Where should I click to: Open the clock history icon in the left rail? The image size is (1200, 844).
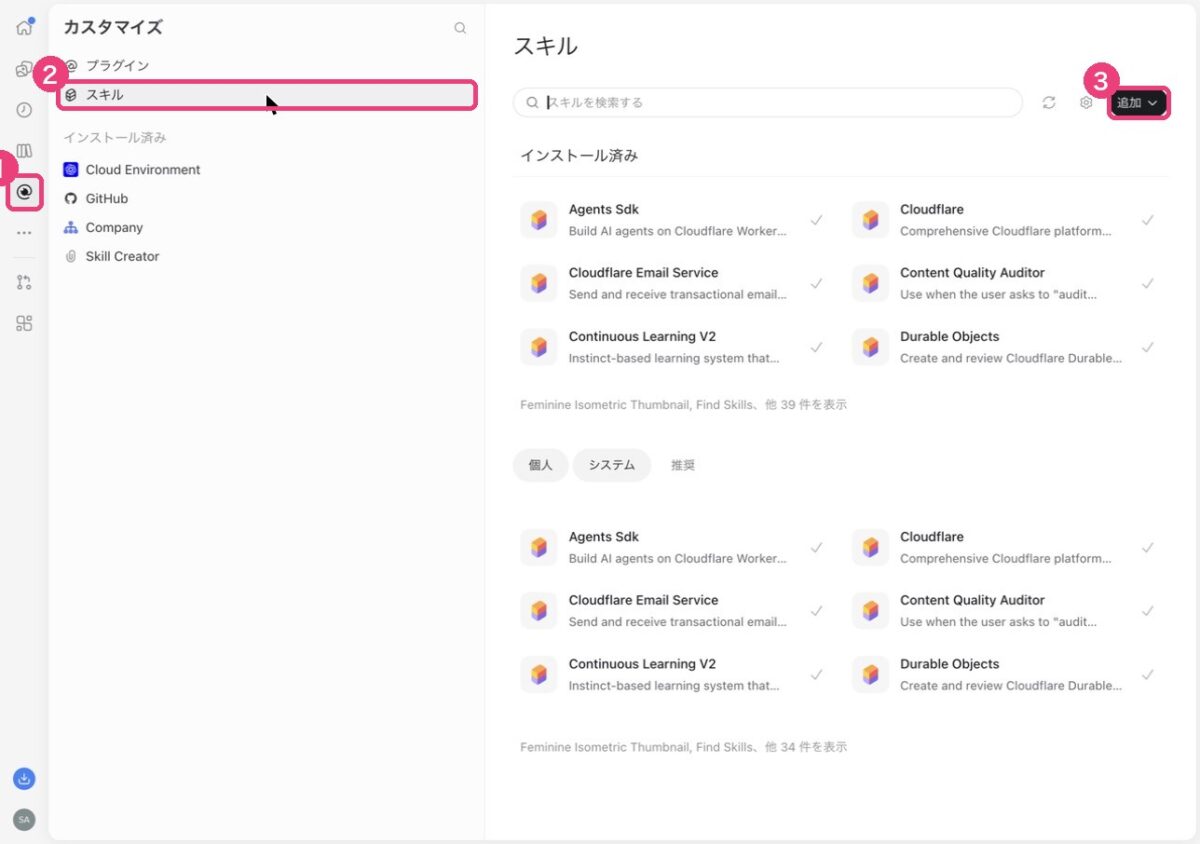coord(24,110)
